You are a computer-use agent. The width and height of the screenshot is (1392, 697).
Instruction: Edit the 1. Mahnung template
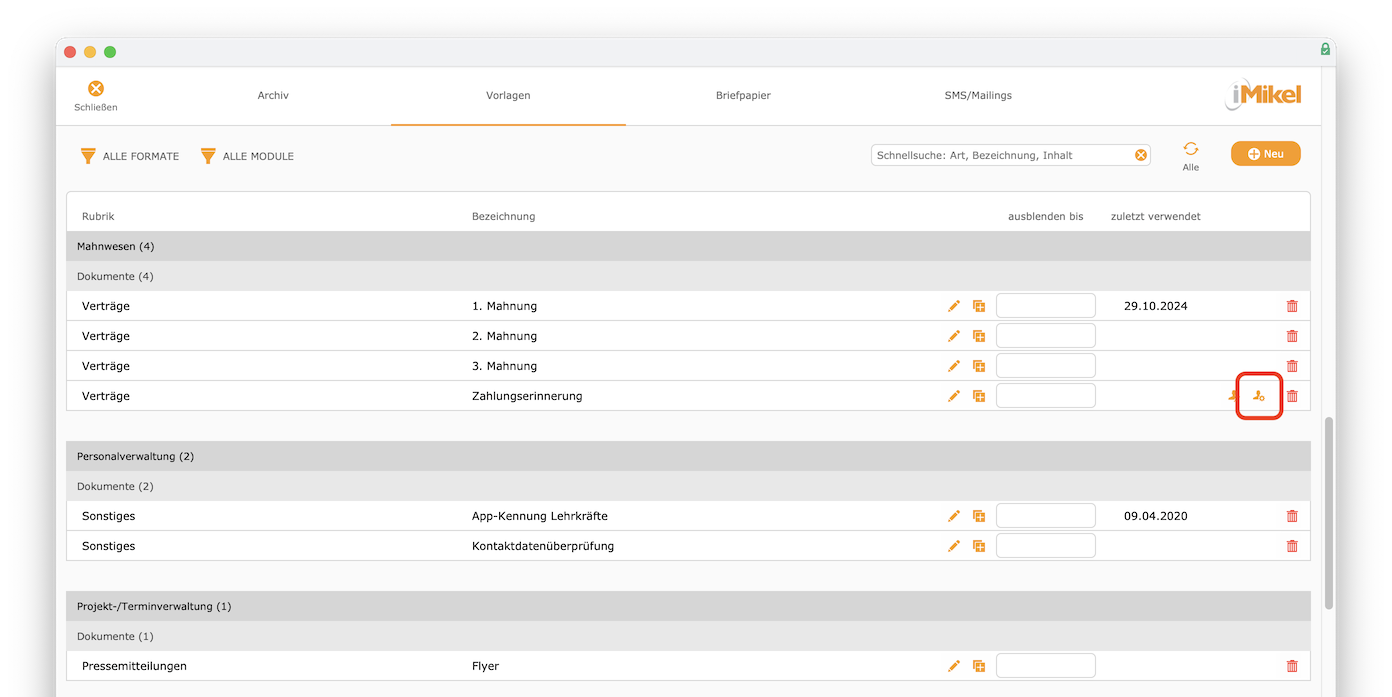point(954,306)
